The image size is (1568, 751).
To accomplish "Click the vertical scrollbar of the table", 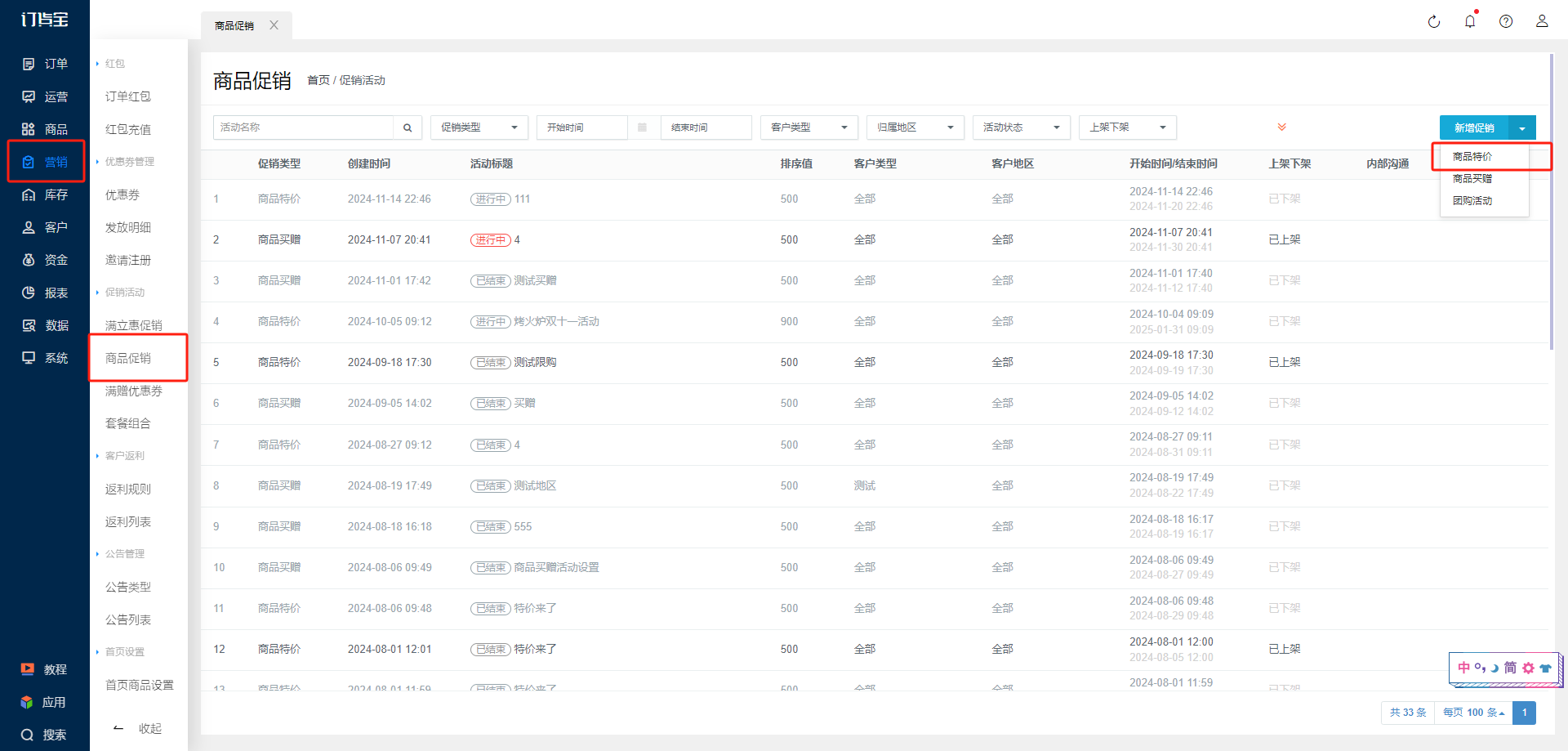I will pyautogui.click(x=1551, y=202).
